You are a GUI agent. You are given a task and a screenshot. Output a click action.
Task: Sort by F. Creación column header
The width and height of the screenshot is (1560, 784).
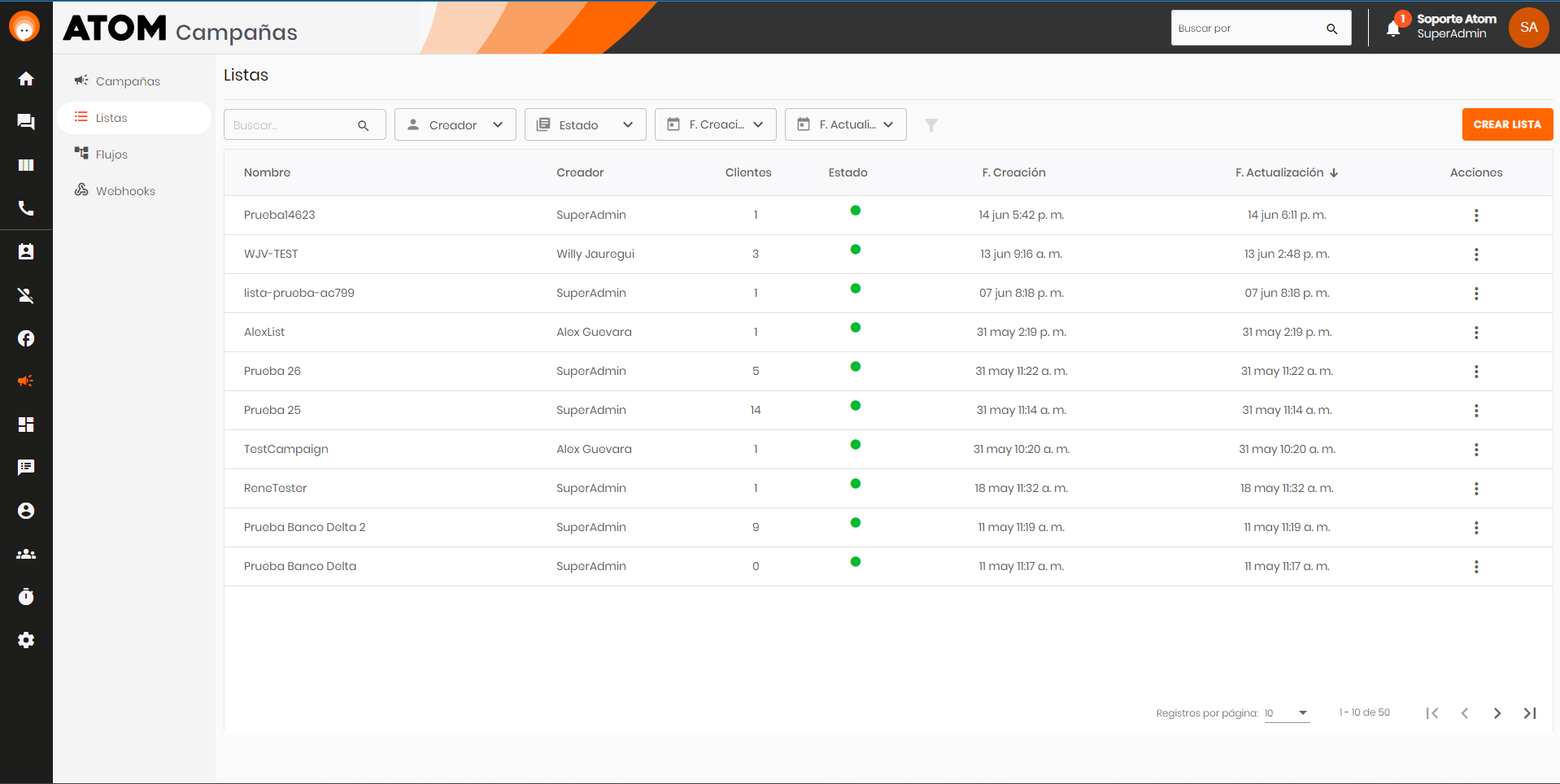(x=1013, y=172)
